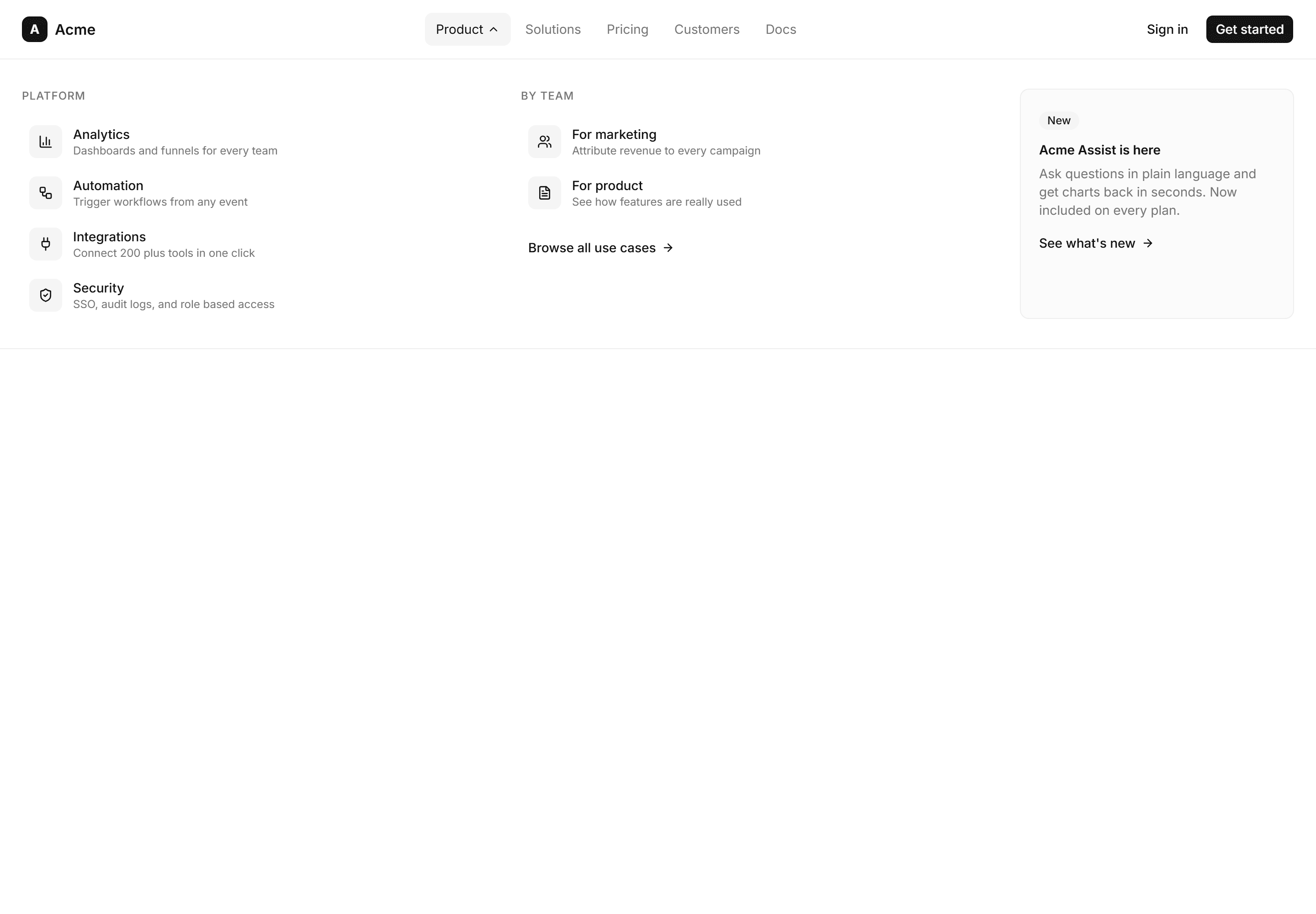
Task: Click the Security shield icon
Action: click(46, 295)
